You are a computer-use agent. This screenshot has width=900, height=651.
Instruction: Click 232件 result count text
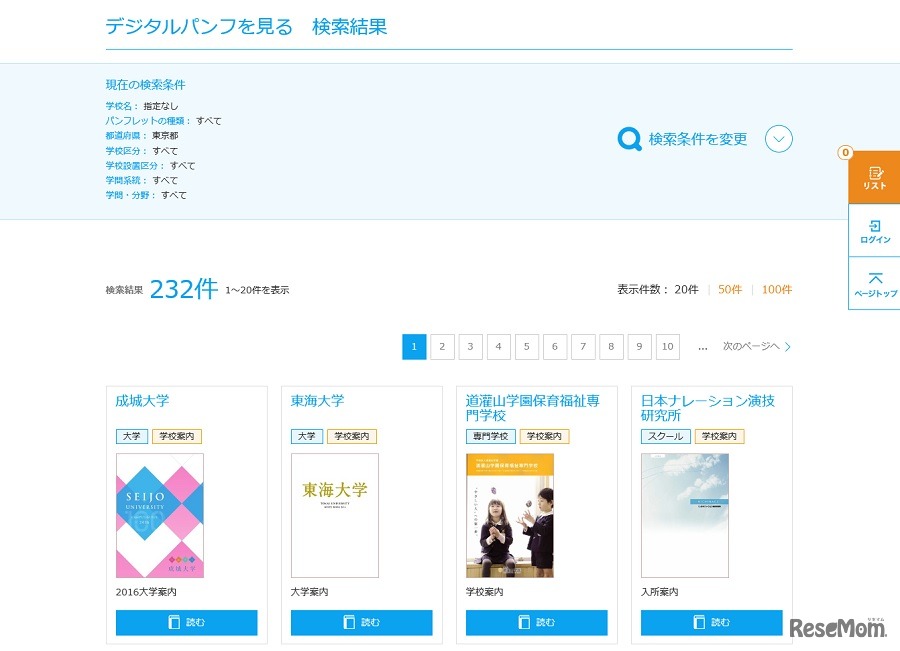pos(184,289)
